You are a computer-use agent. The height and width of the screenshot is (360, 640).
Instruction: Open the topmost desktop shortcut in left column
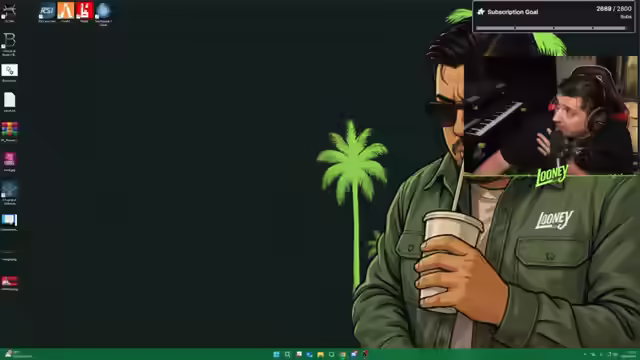tap(9, 13)
